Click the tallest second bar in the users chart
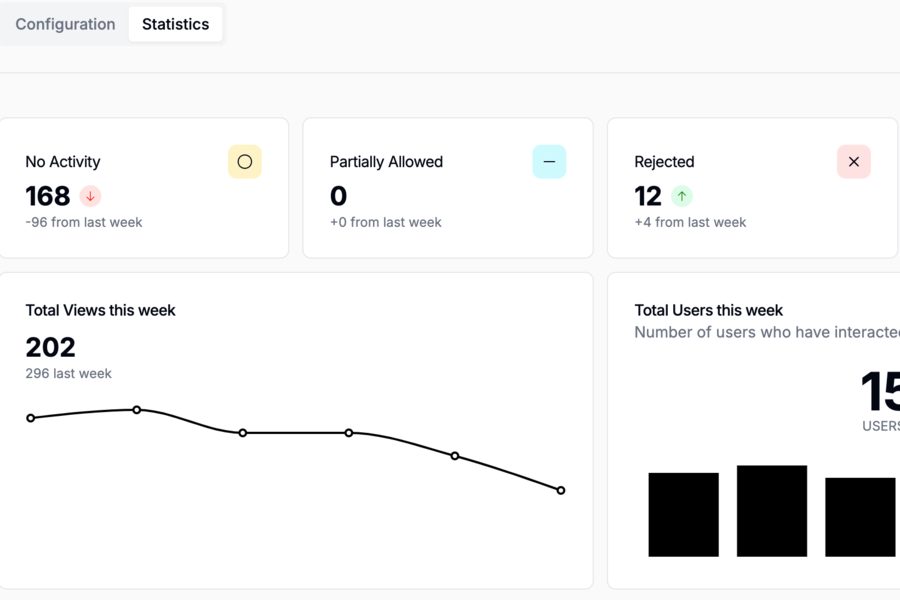Image resolution: width=900 pixels, height=600 pixels. 772,511
